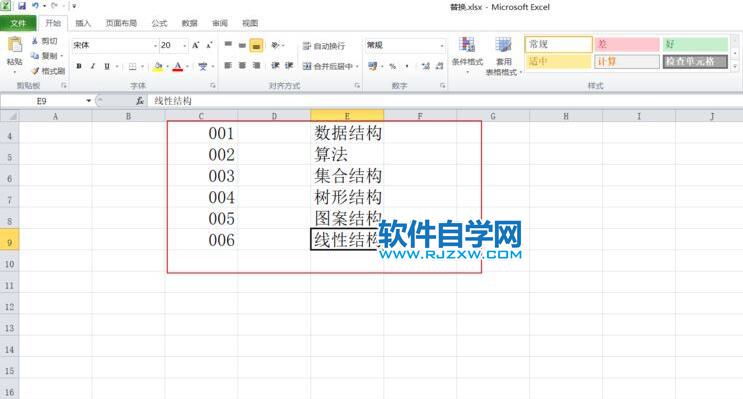Viewport: 743px width, 399px height.
Task: Open Format as Table (套用表格格式)
Action: tap(503, 55)
